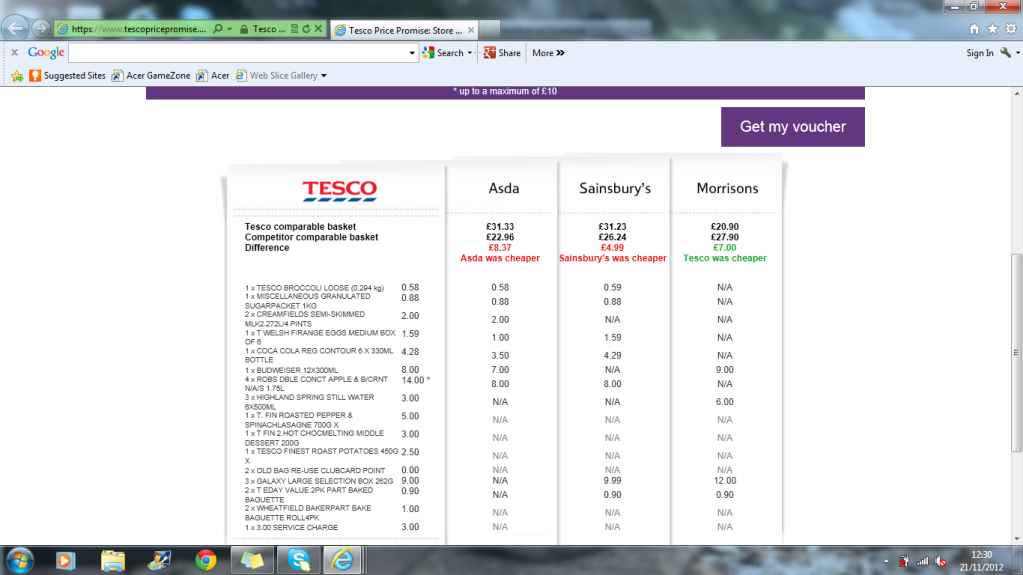Click inside the Google toolbar search field
Image resolution: width=1023 pixels, height=575 pixels.
click(238, 53)
